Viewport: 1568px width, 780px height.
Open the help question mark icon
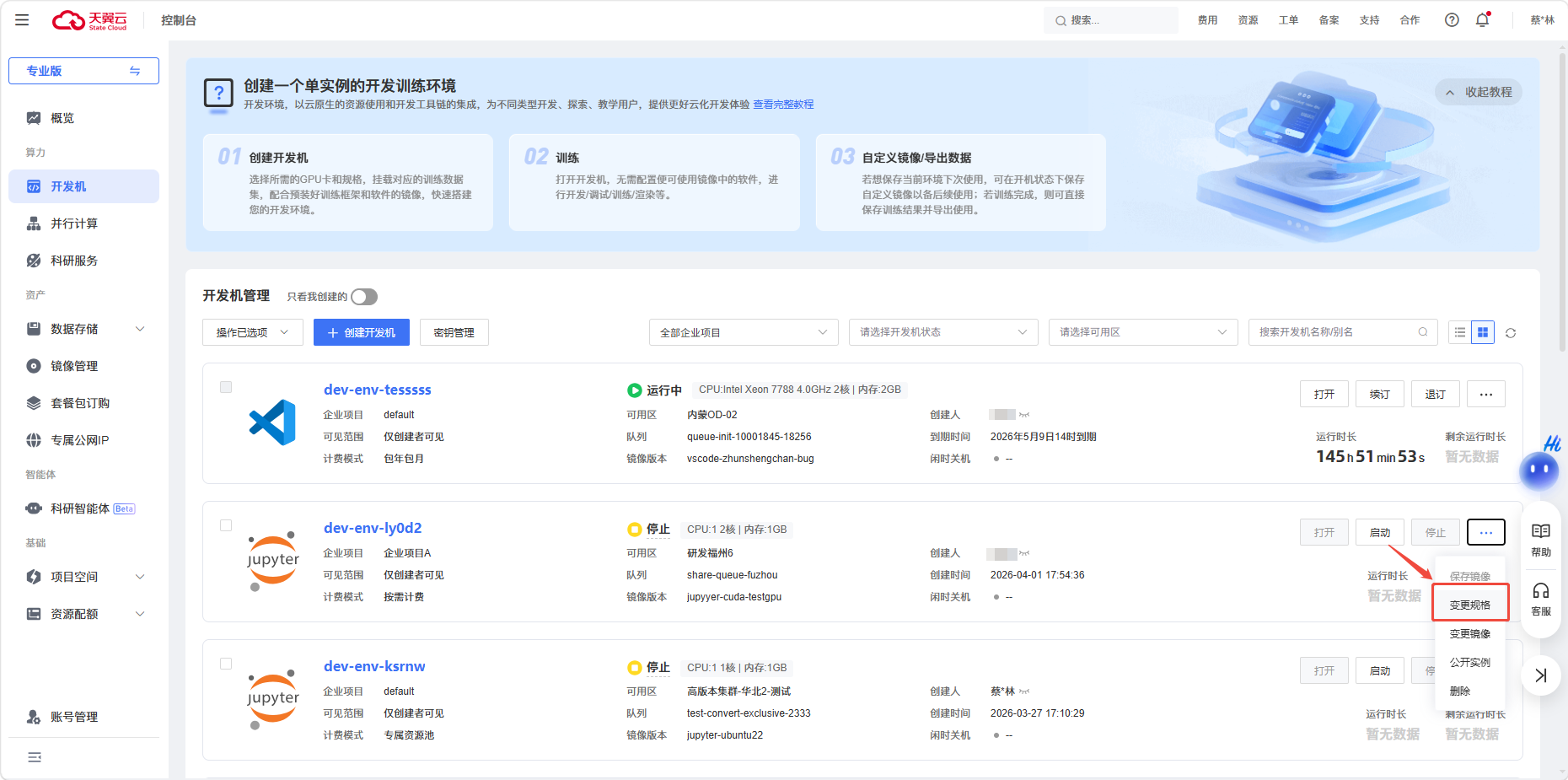[x=1452, y=20]
